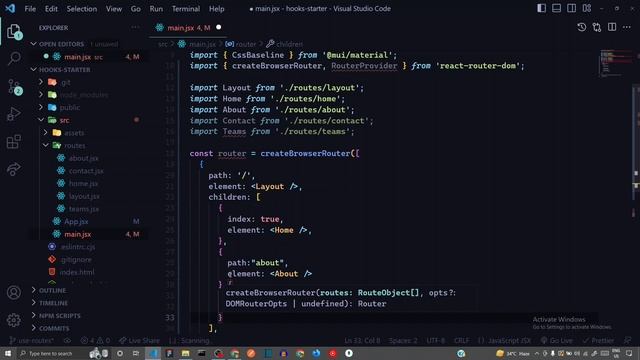This screenshot has height=360, width=640.
Task: Open the Live Share activity icon
Action: [x=14, y=169]
